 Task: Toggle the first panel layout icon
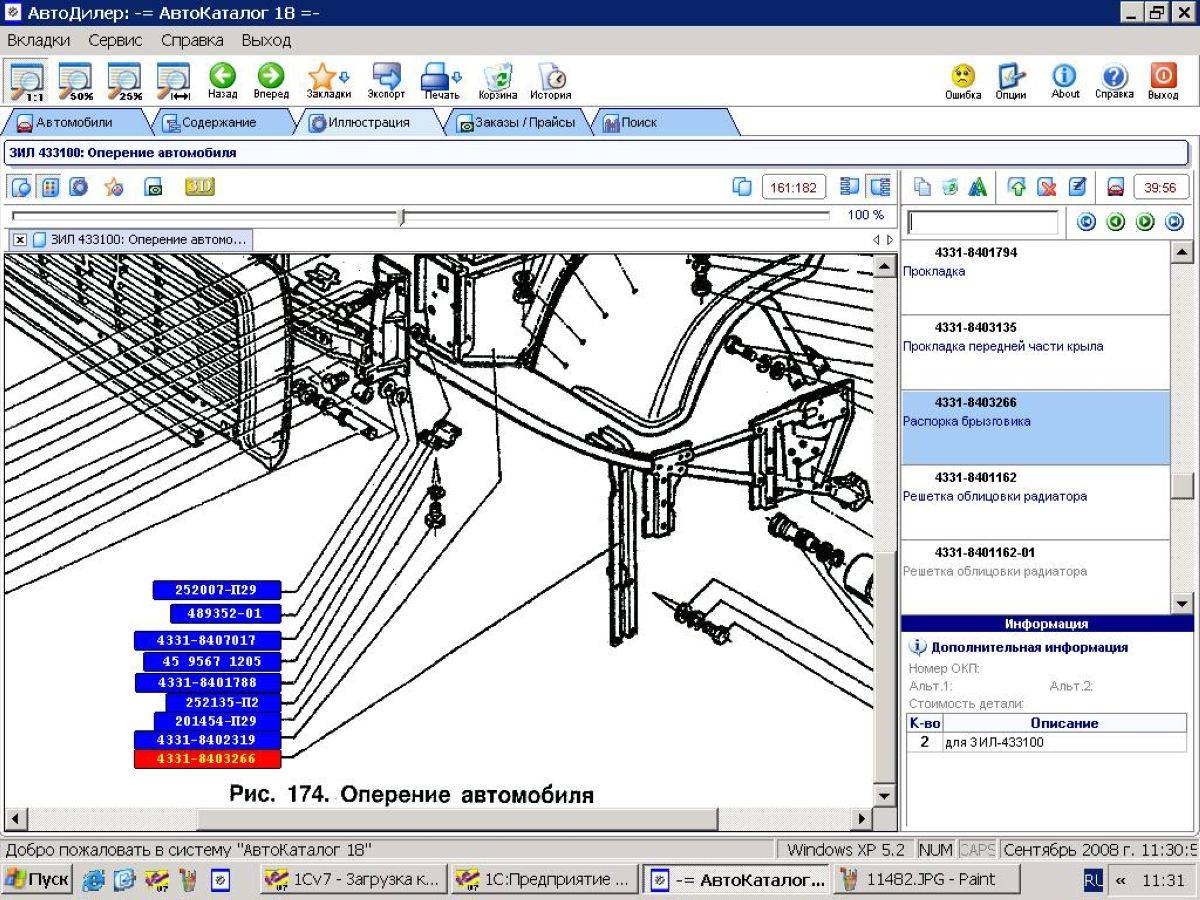(x=850, y=187)
